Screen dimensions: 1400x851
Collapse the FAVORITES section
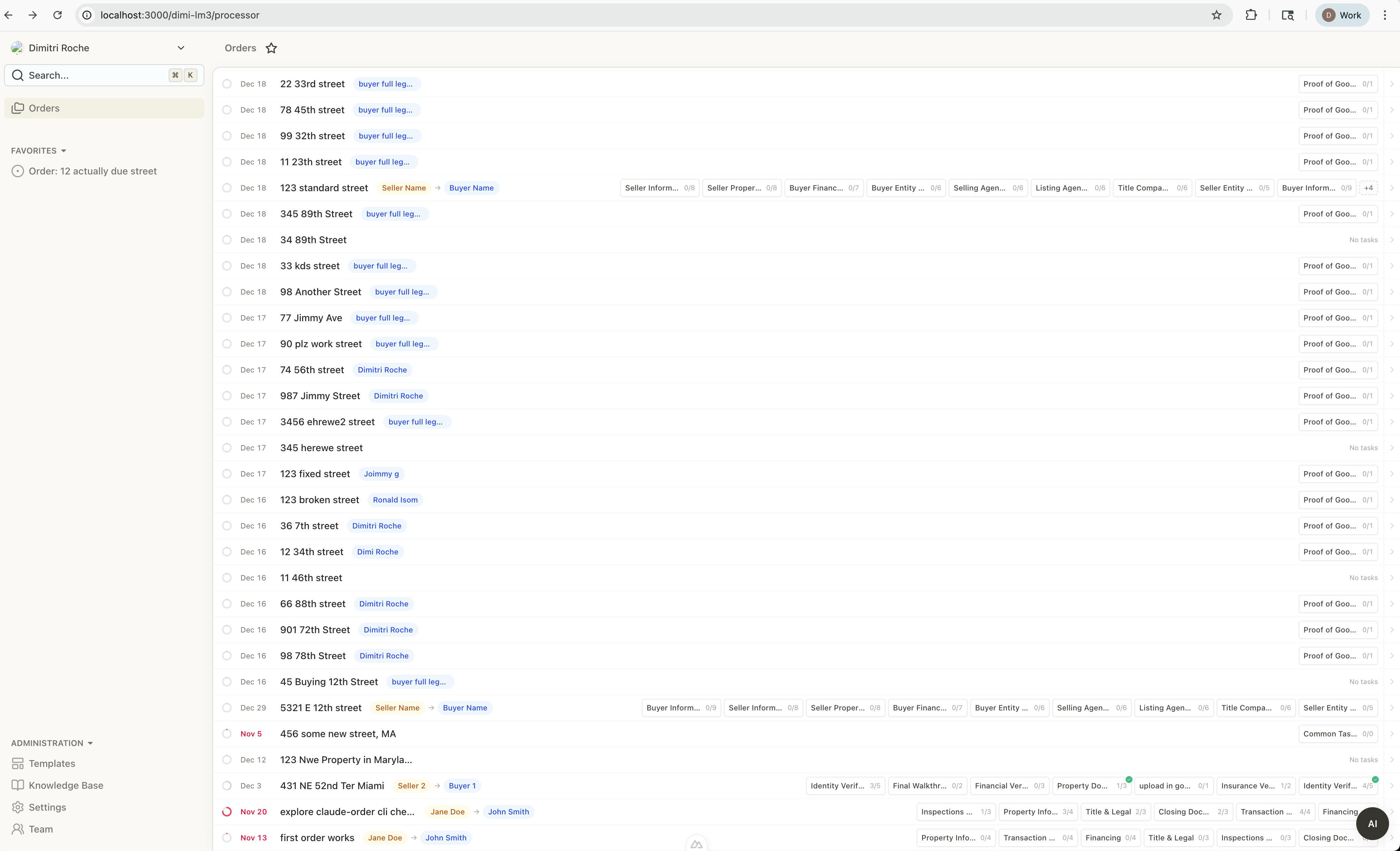(x=64, y=151)
